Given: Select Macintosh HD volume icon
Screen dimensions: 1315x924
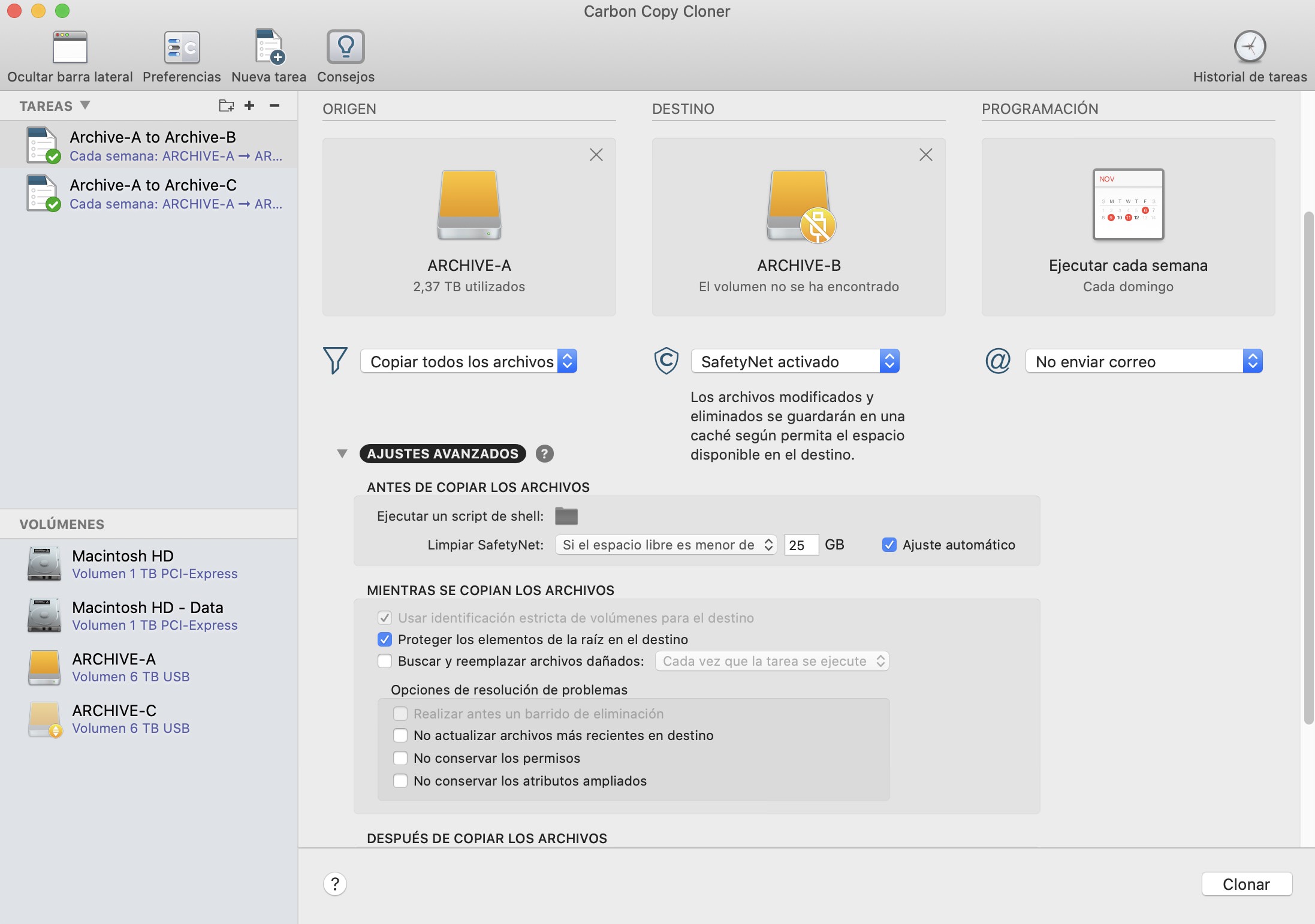Looking at the screenshot, I should point(44,563).
